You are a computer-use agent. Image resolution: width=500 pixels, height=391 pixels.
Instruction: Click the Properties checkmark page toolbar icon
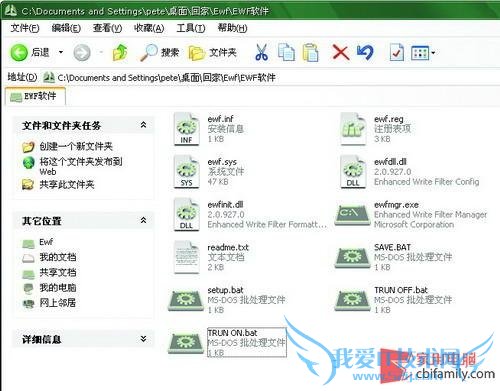click(397, 52)
